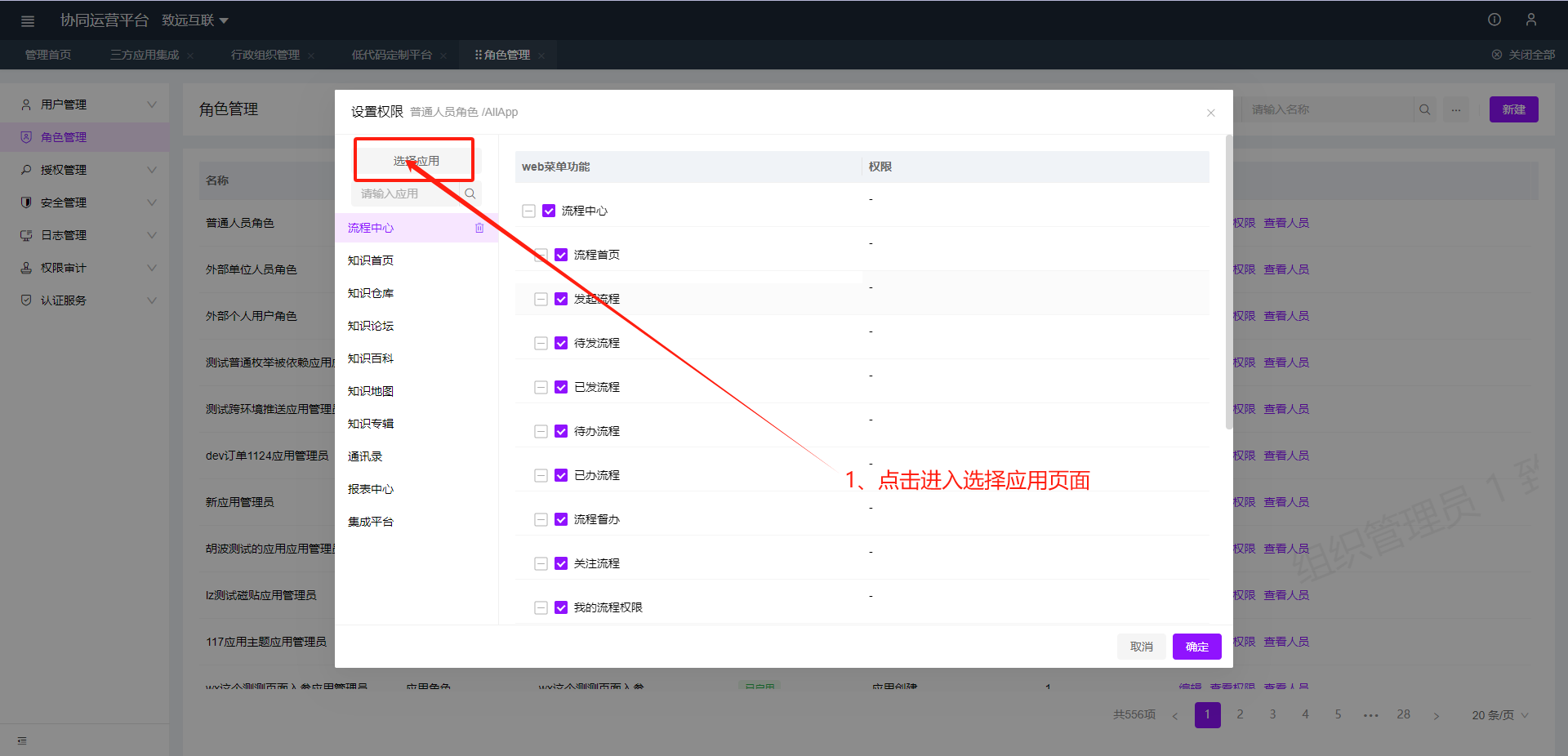Confirm with the 确定 button
1568x756 pixels.
coord(1196,647)
